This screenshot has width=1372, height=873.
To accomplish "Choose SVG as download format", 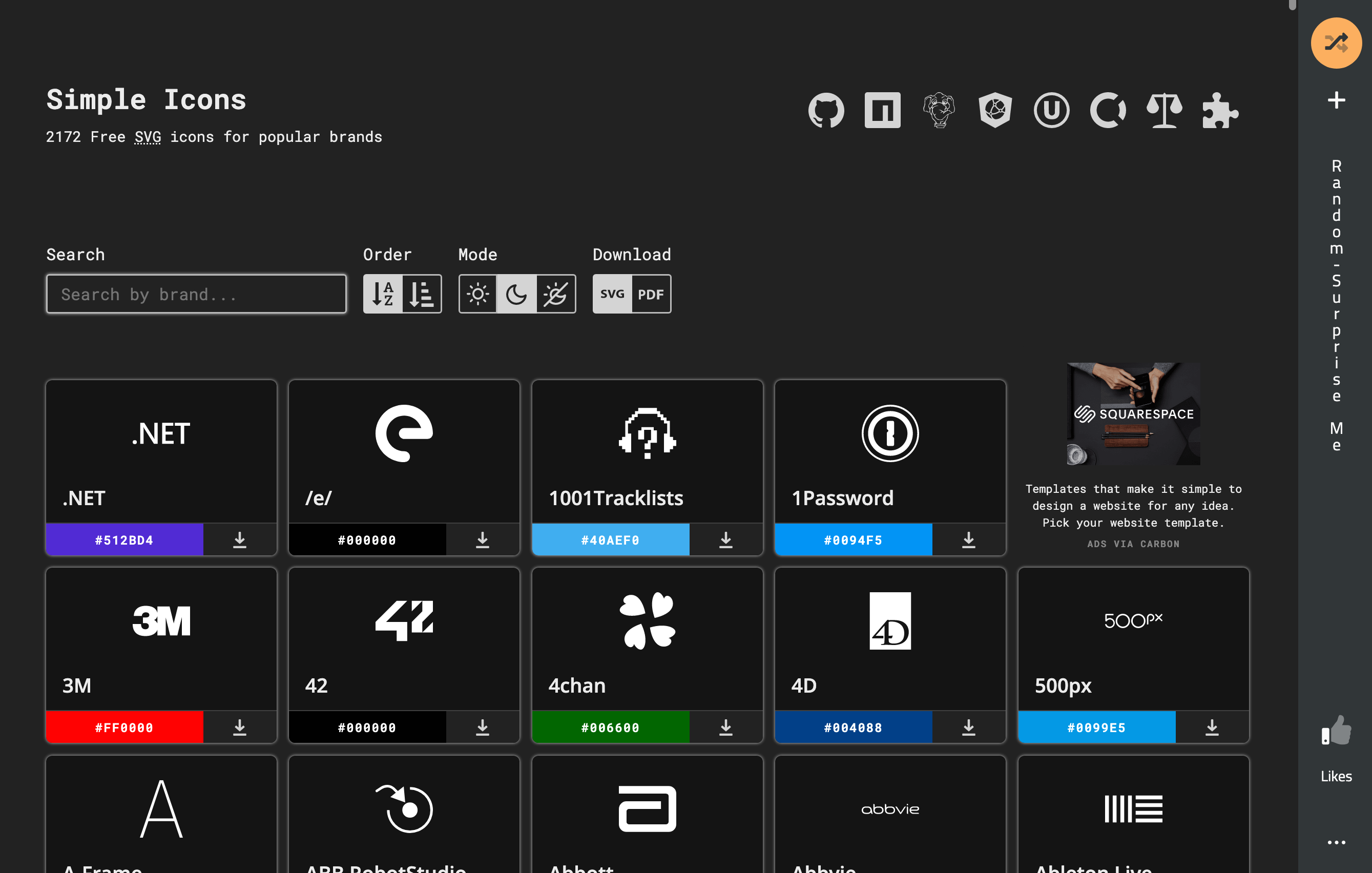I will [612, 294].
